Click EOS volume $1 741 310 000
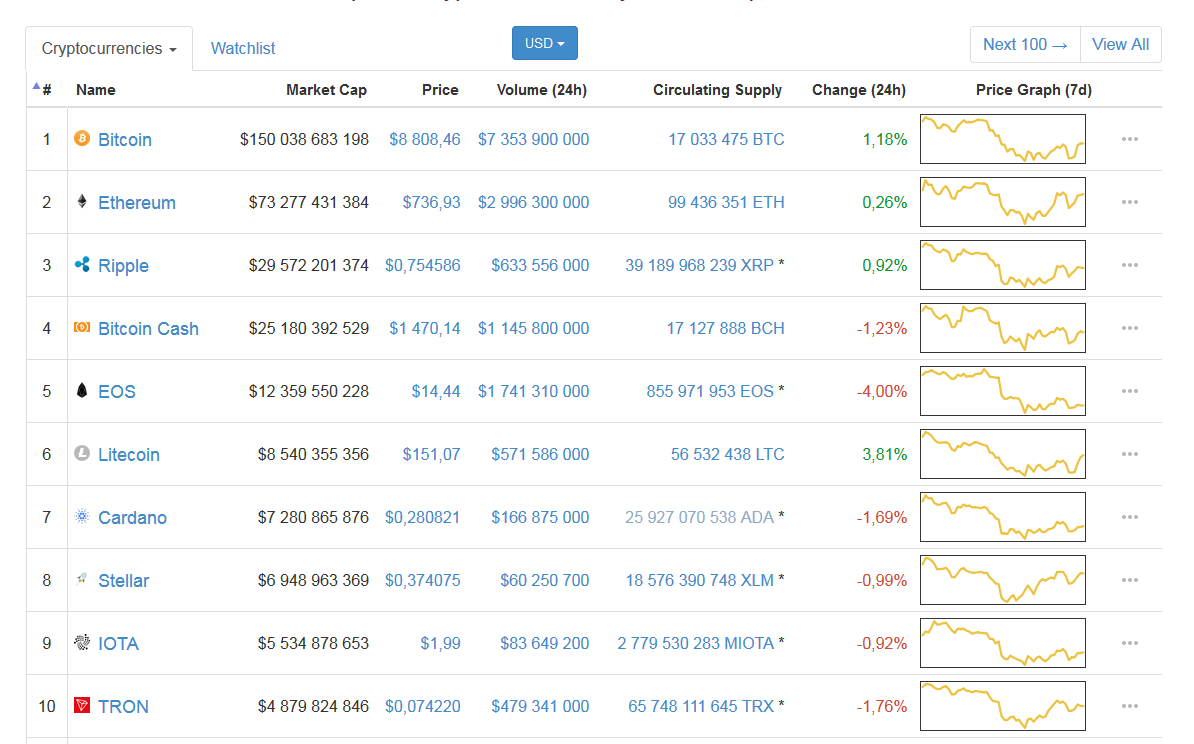 click(534, 391)
